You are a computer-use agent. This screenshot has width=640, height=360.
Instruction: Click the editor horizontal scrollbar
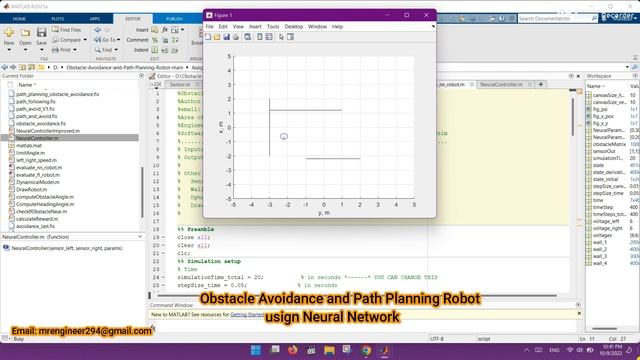[x=357, y=295]
